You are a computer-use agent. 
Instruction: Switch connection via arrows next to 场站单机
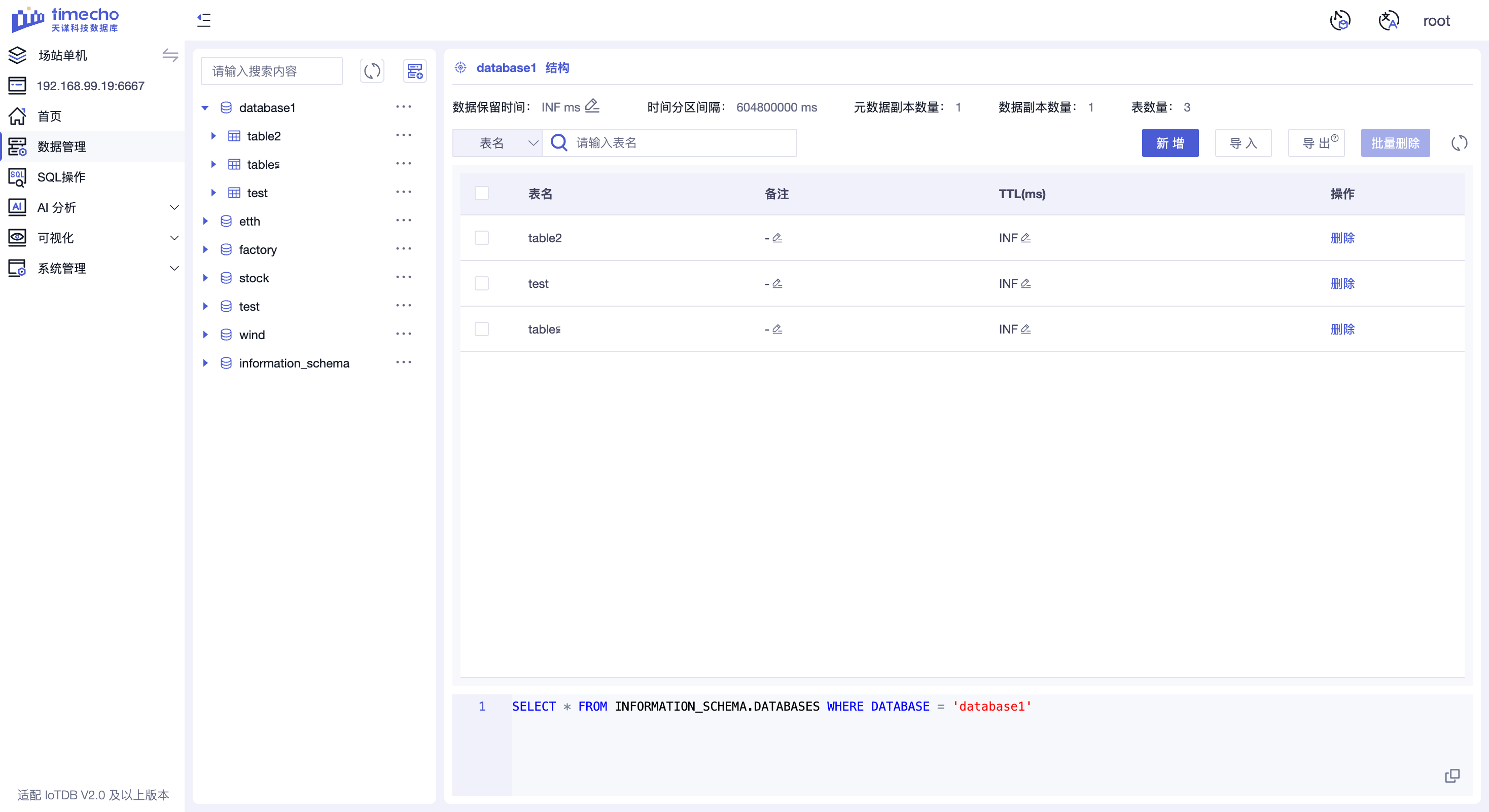(170, 55)
